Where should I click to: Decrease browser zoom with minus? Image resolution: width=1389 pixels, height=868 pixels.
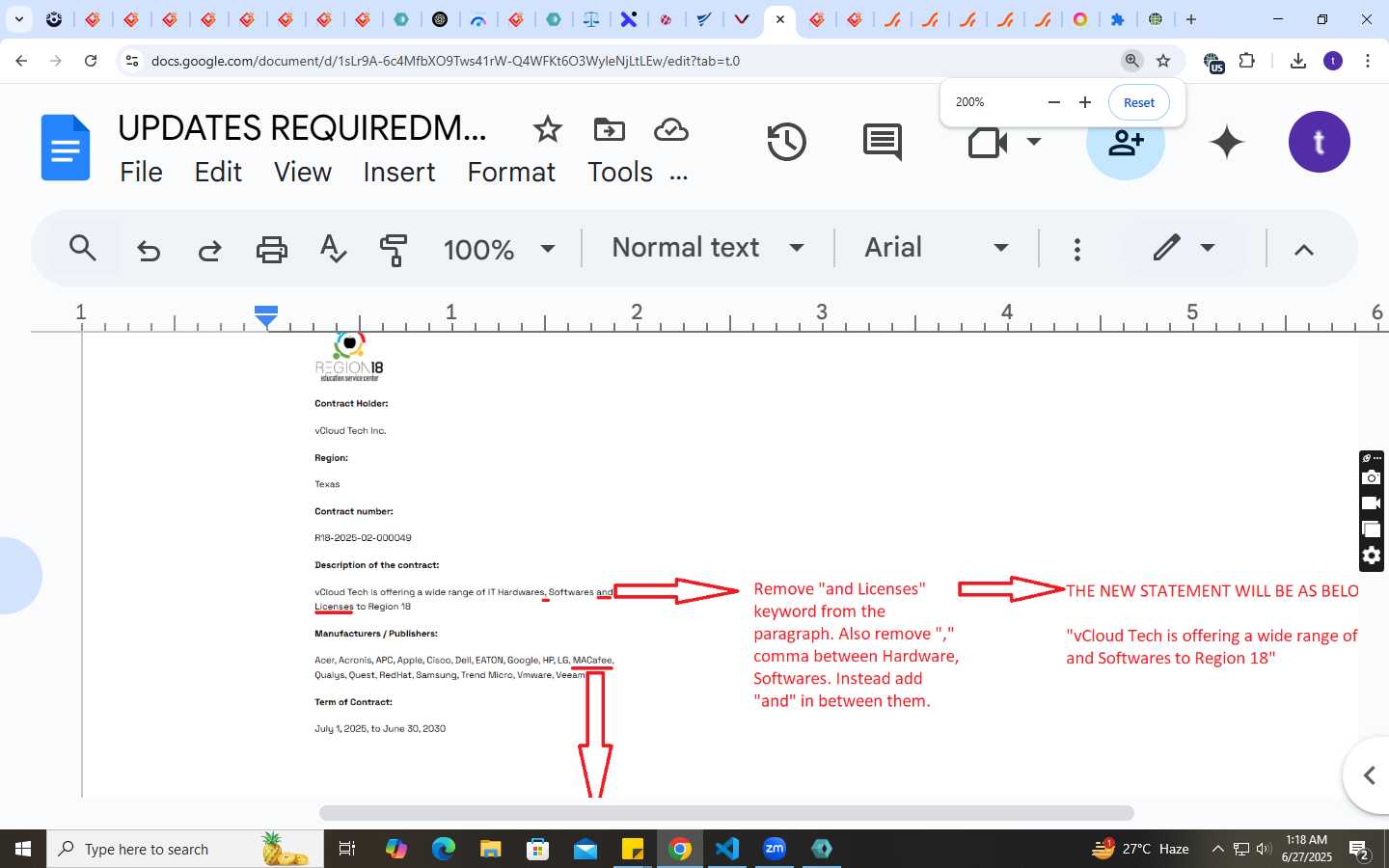[x=1054, y=102]
